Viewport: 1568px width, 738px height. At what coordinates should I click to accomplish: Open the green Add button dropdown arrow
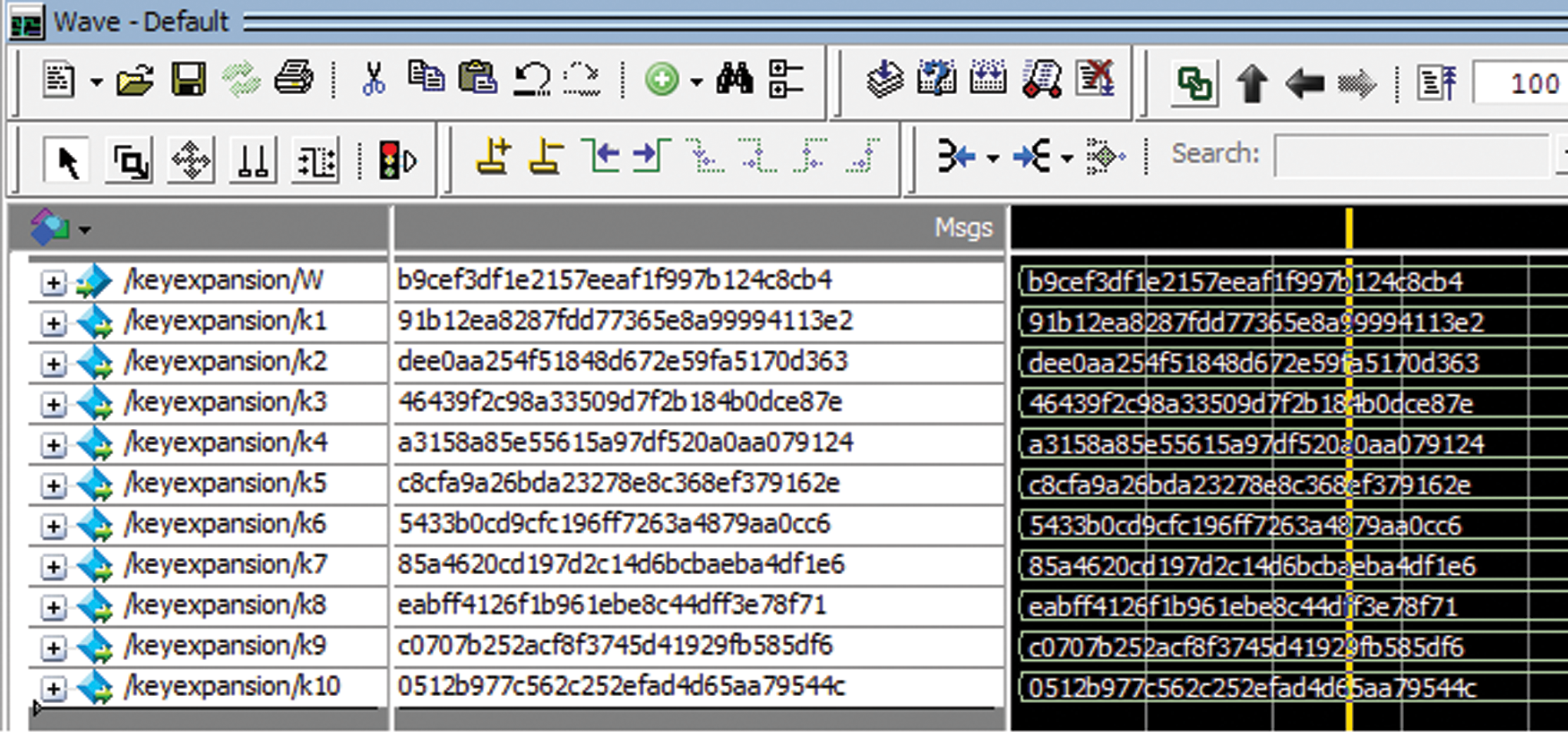coord(696,82)
